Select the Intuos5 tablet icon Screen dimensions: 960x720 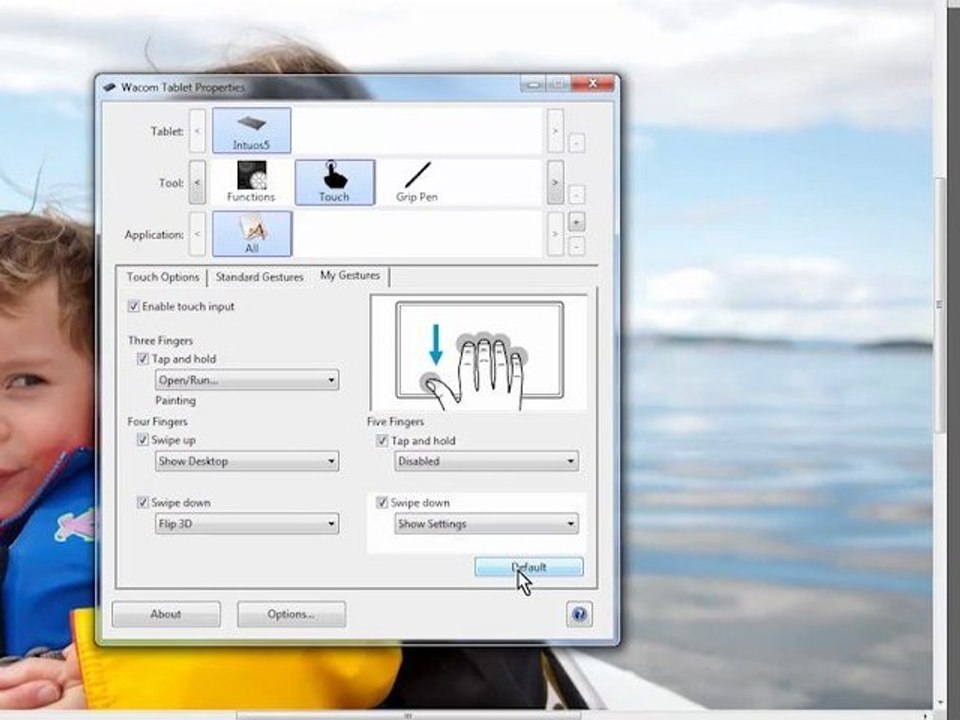click(252, 130)
